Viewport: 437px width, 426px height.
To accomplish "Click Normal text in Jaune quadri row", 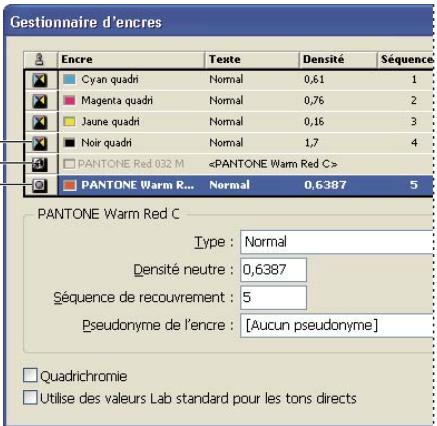I will pyautogui.click(x=226, y=122).
